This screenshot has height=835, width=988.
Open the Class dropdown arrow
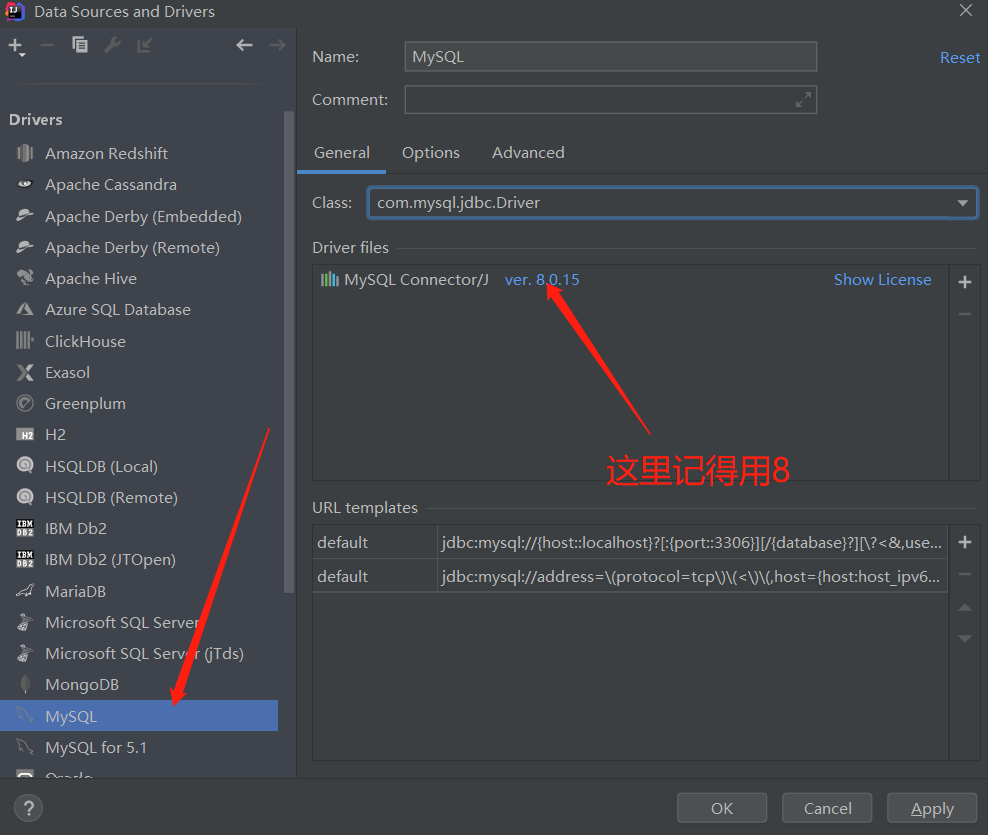962,203
